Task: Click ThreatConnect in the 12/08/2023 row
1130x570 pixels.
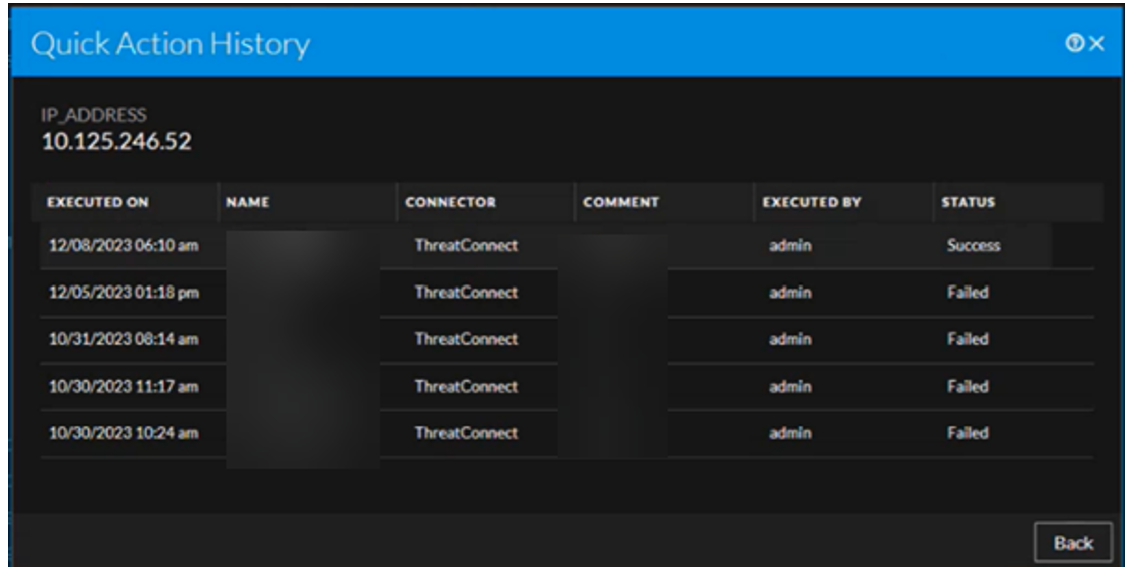Action: pos(466,246)
